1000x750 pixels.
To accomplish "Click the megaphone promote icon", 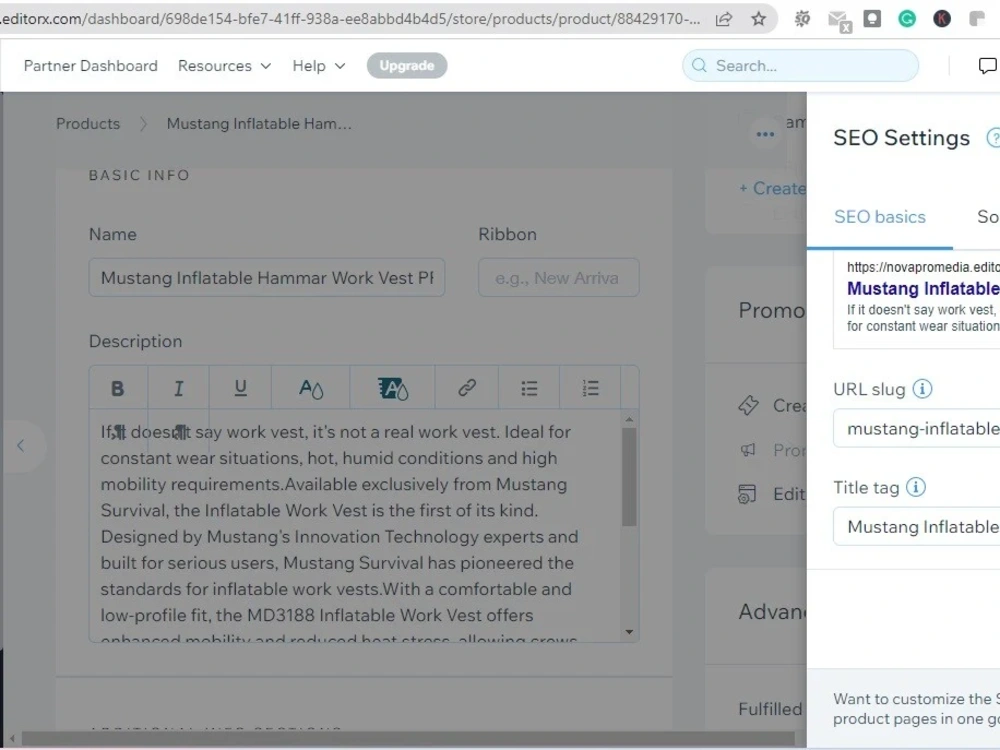I will point(748,450).
